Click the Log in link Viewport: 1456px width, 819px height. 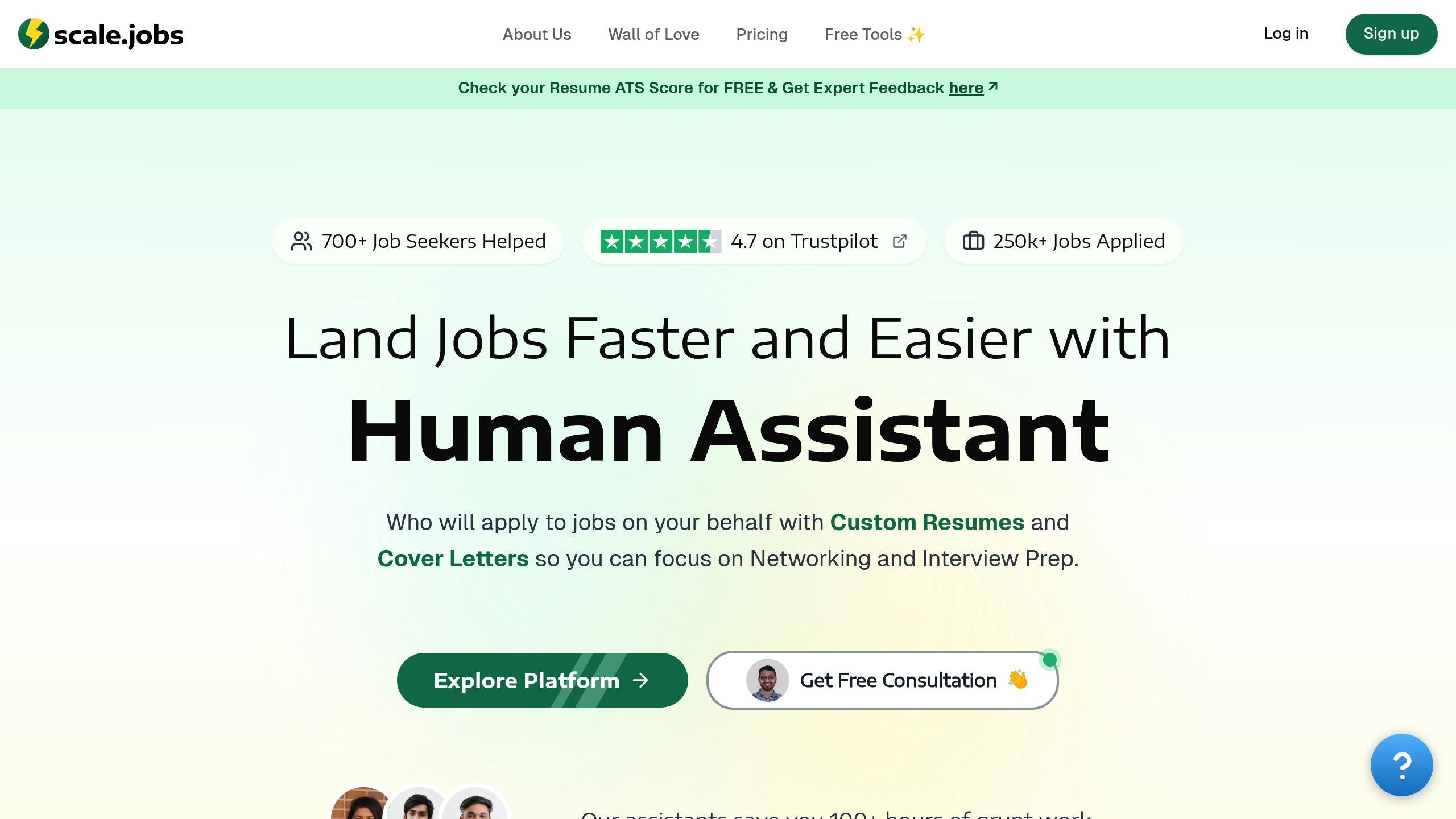[1286, 33]
